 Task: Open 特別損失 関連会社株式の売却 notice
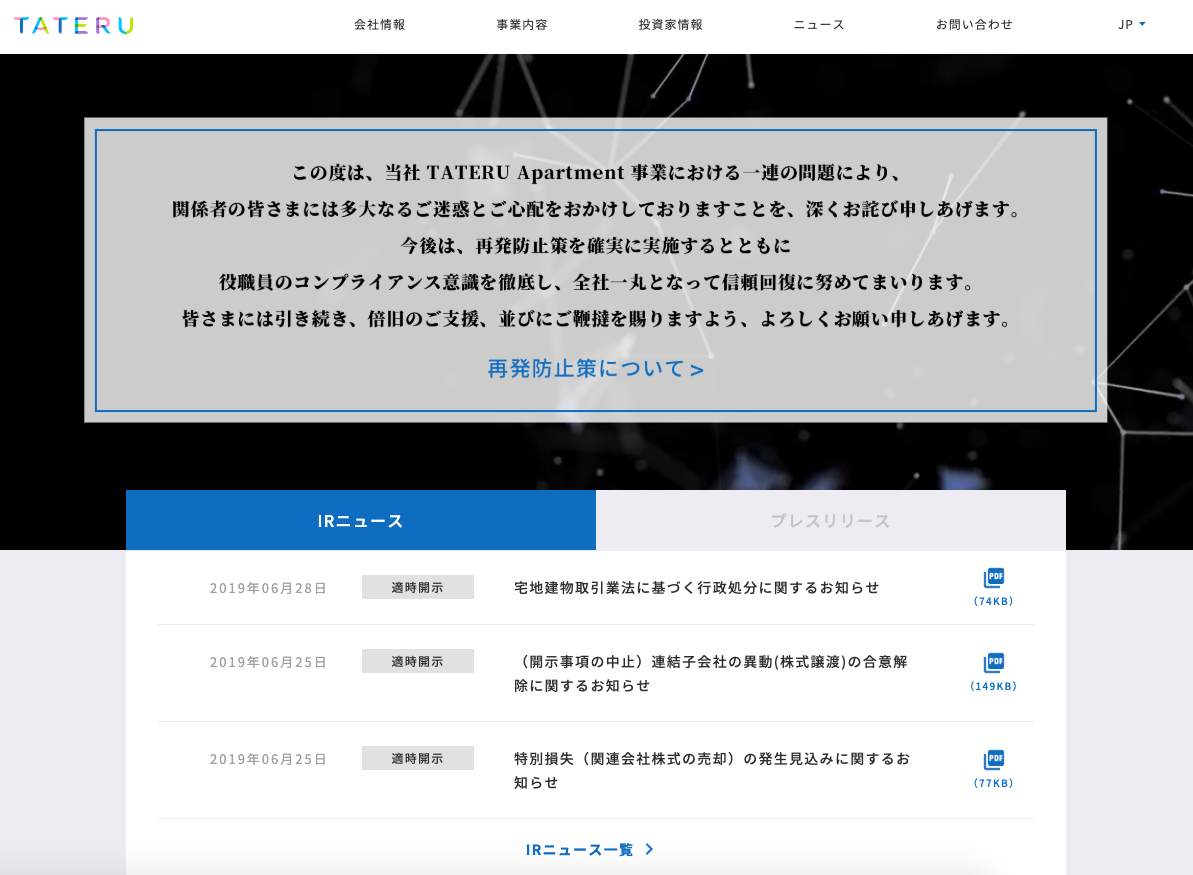(711, 770)
